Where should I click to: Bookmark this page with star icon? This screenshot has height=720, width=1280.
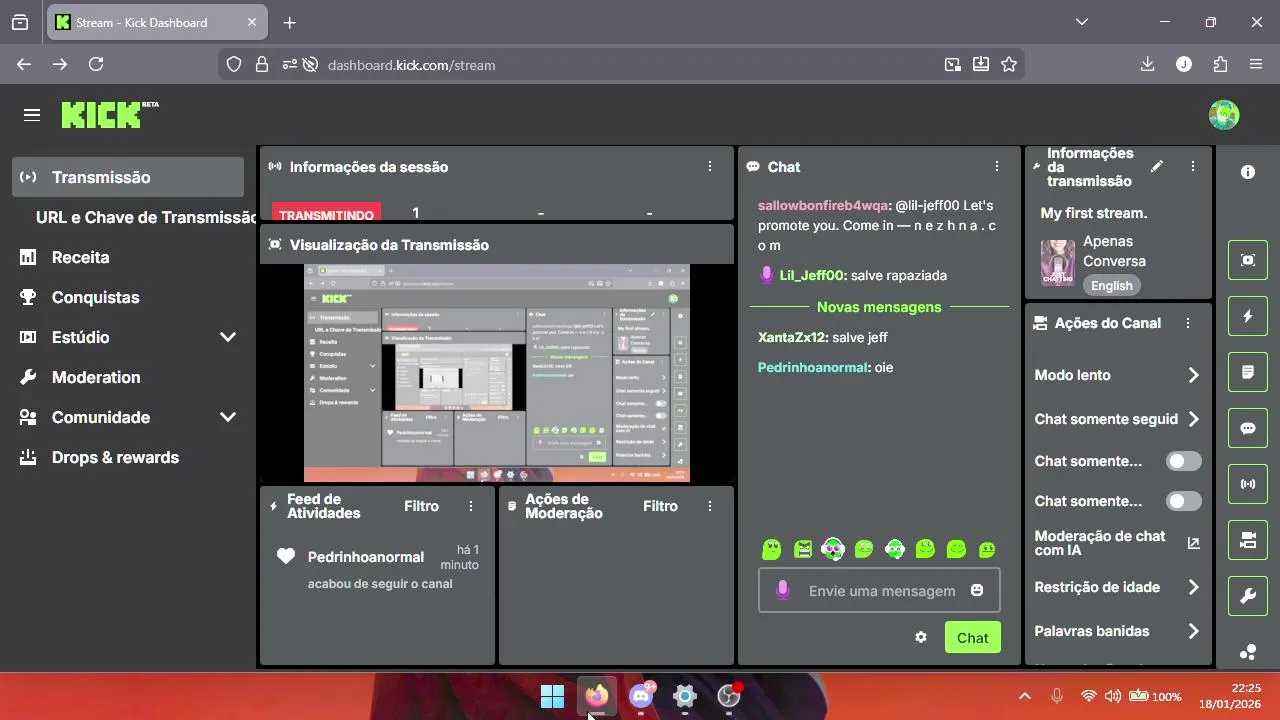point(1009,64)
